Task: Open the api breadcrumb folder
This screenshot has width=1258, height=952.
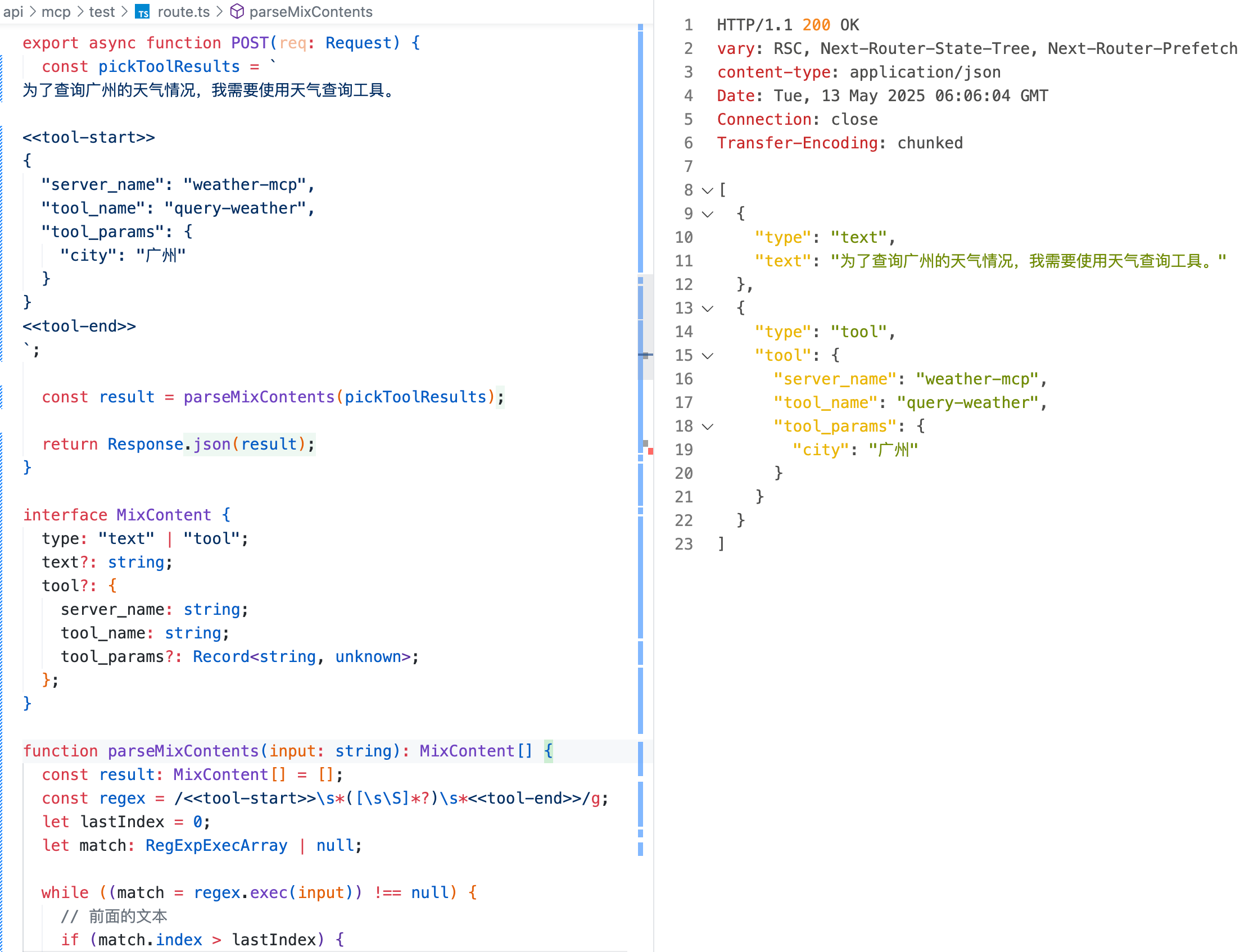Action: 13,11
